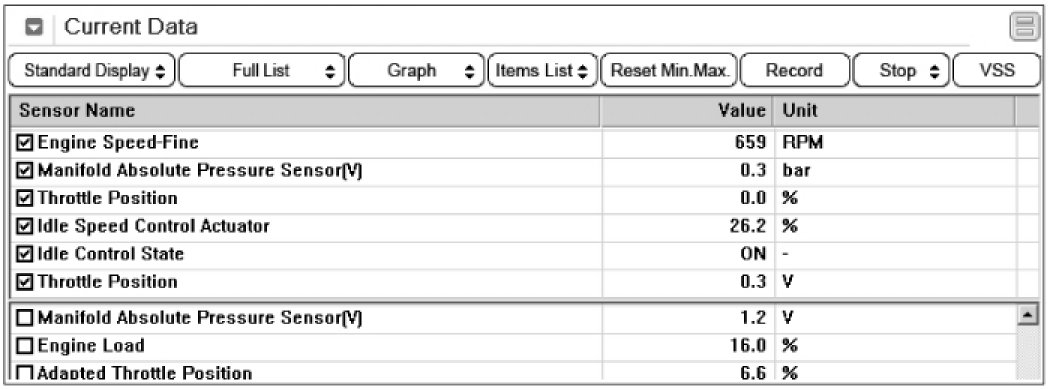Open the Full List dropdown
This screenshot has height=390, width=1050.
pyautogui.click(x=262, y=70)
